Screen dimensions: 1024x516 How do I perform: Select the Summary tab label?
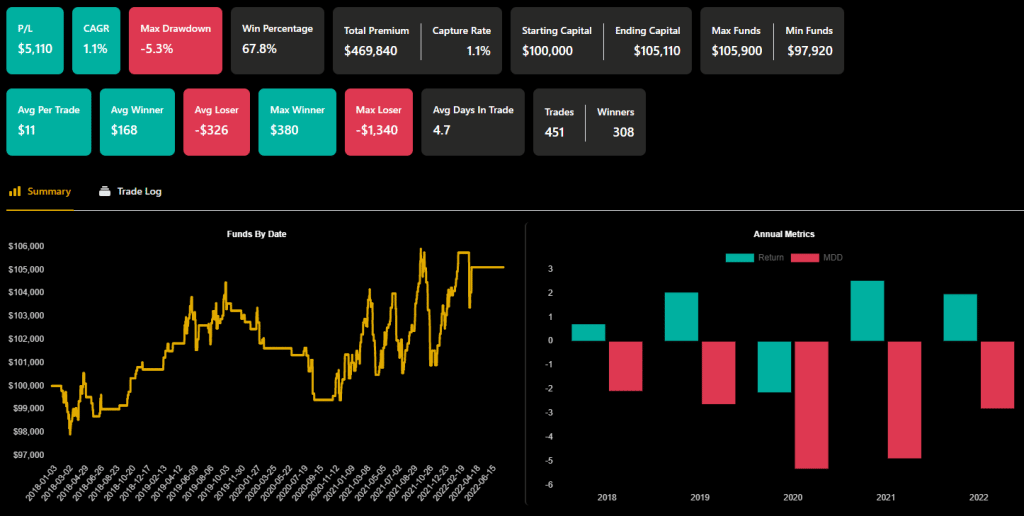point(49,191)
